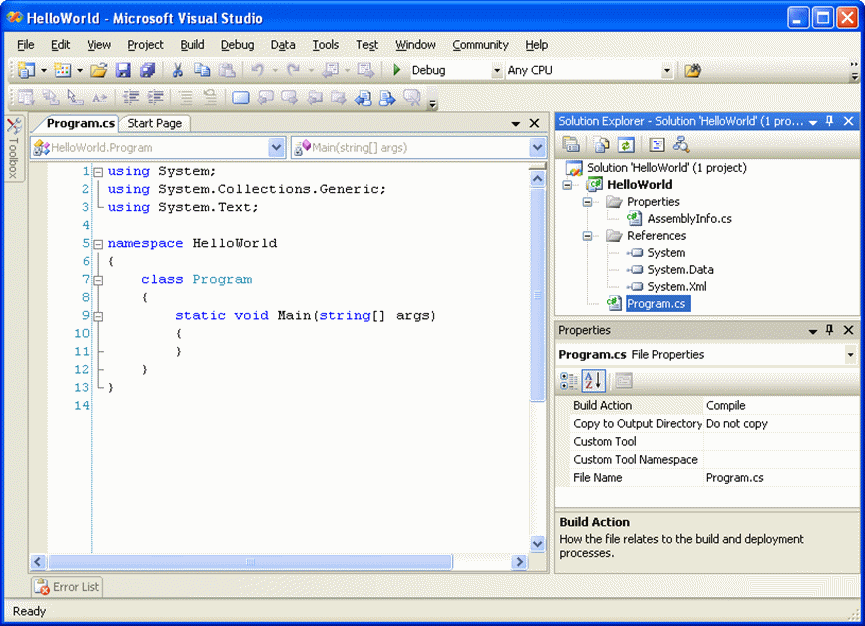The image size is (865, 626).
Task: Open the Debug configuration dropdown
Action: 496,71
